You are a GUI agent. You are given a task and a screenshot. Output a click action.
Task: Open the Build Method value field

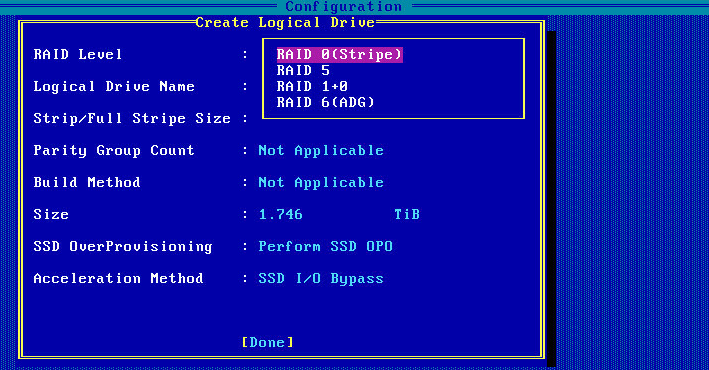click(x=321, y=183)
